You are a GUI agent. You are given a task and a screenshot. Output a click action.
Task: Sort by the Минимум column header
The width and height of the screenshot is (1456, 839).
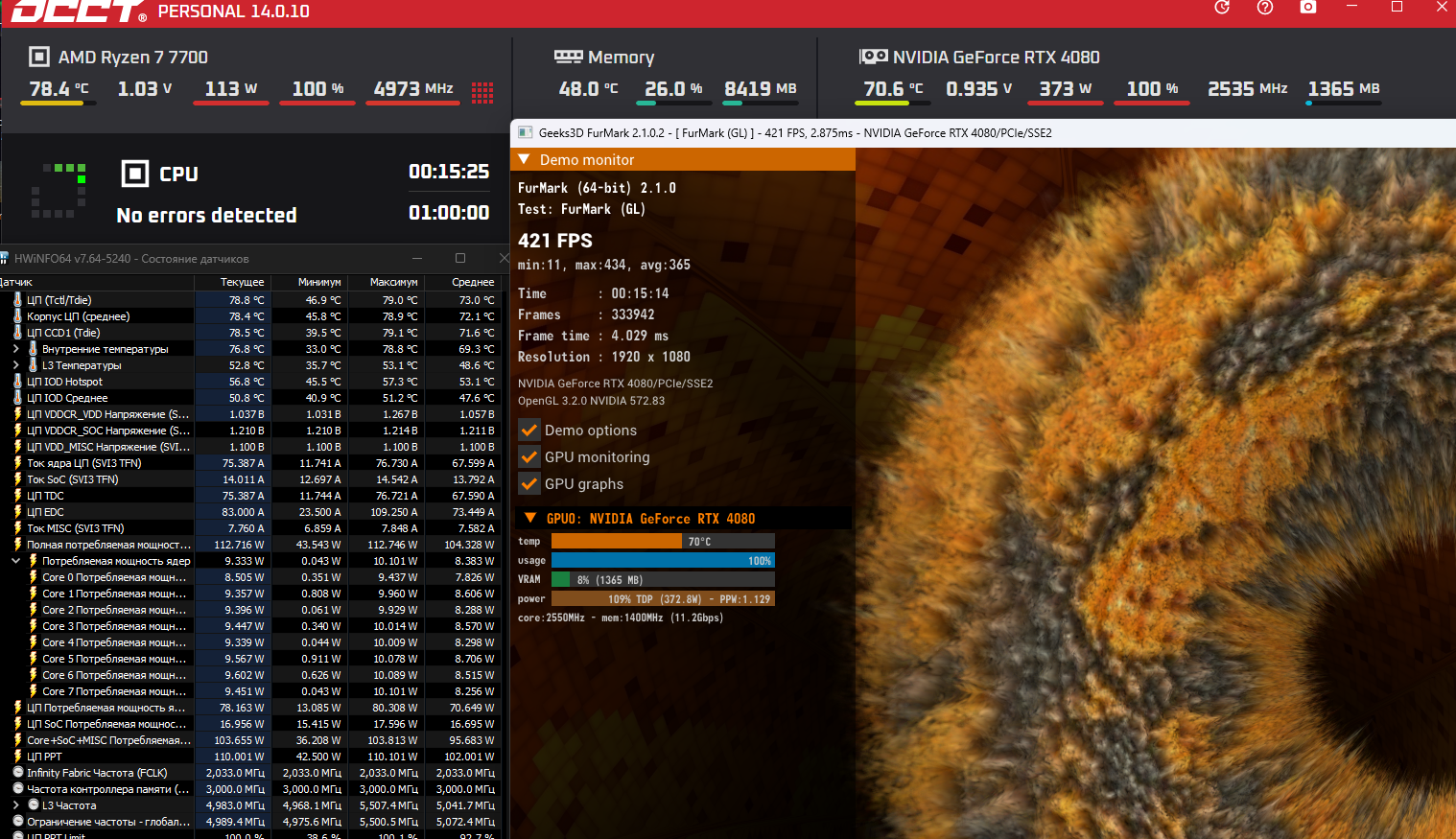[x=309, y=282]
